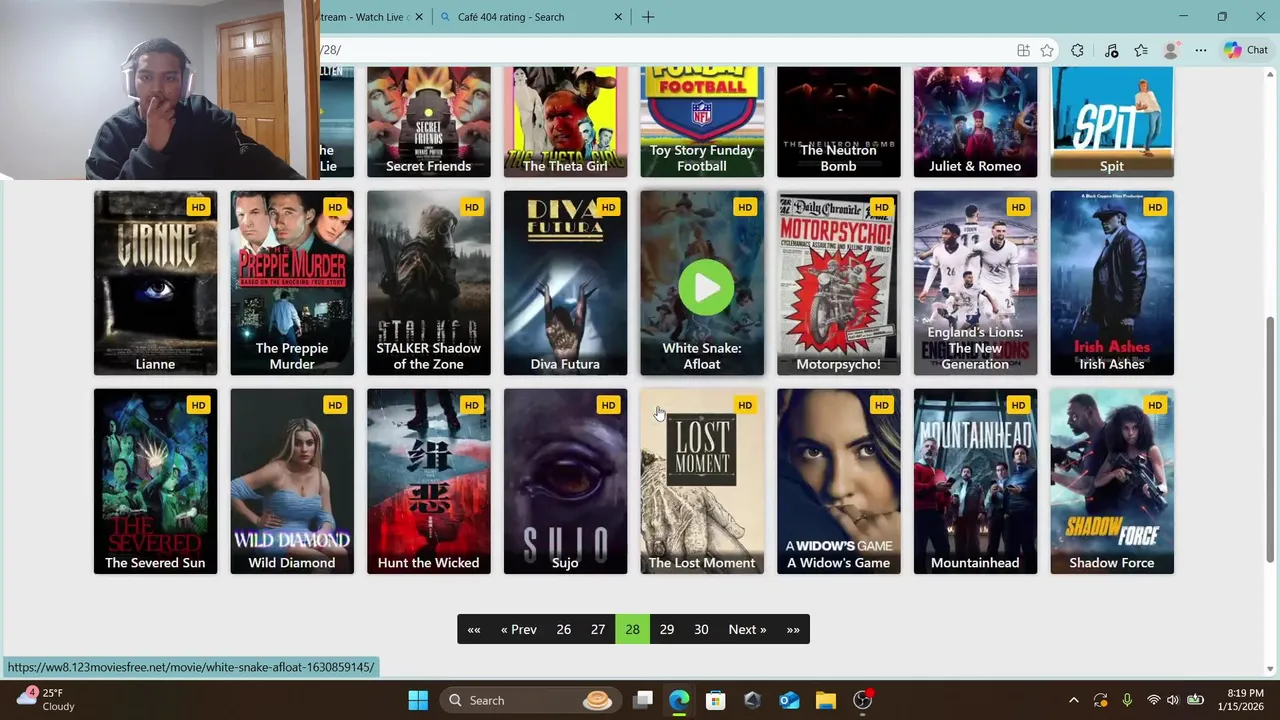Image resolution: width=1280 pixels, height=720 pixels.
Task: Open Juliet & Romeo movie
Action: tap(975, 122)
